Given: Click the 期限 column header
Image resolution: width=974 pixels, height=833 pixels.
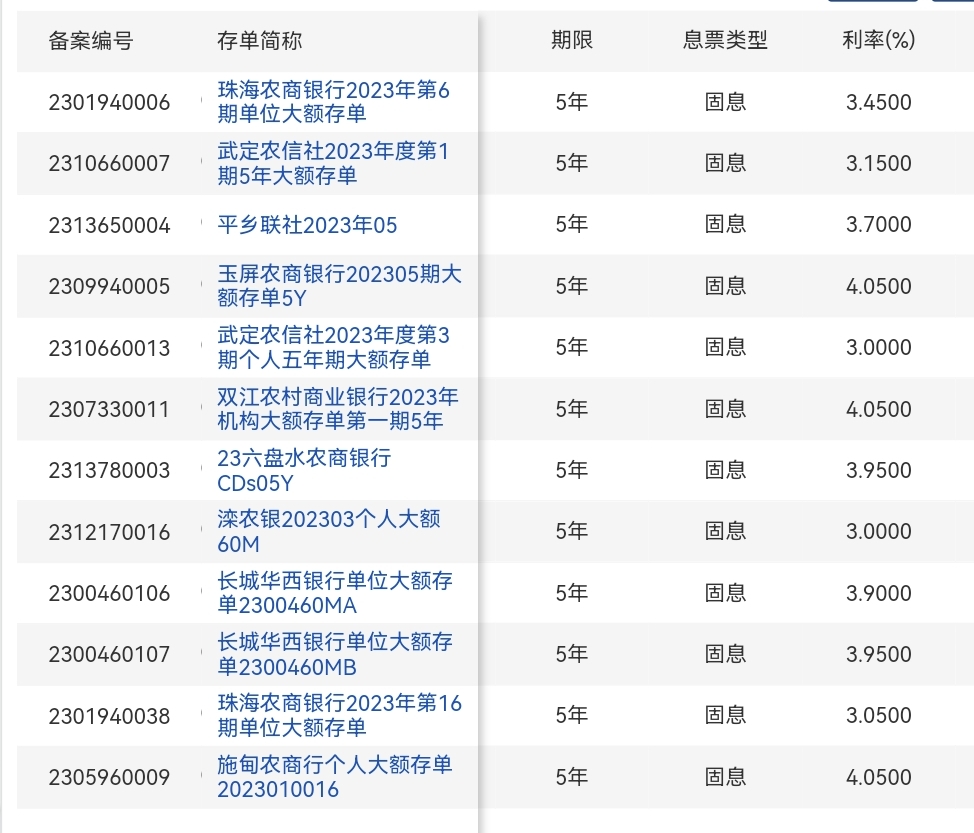Looking at the screenshot, I should pos(572,40).
